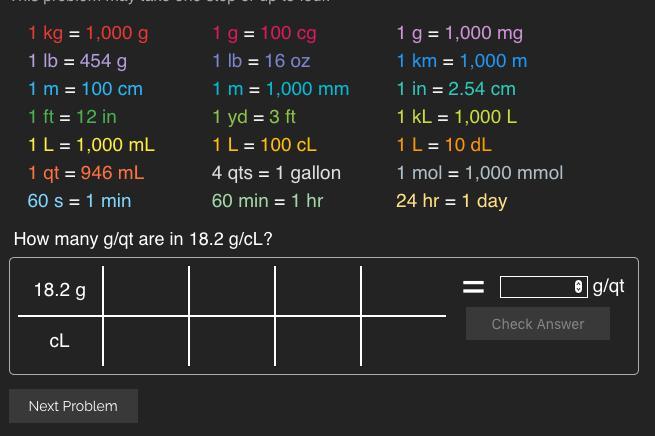This screenshot has width=655, height=436.
Task: Pick the 1 kg = 1,000 g conversion
Action: (x=88, y=33)
